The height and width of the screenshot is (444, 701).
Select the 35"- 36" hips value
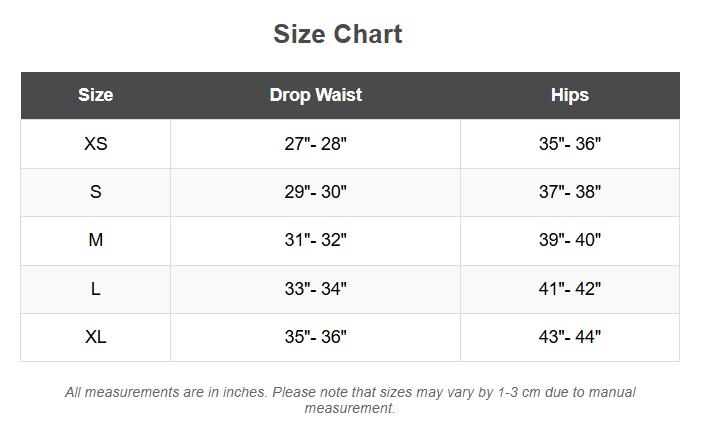click(x=570, y=144)
